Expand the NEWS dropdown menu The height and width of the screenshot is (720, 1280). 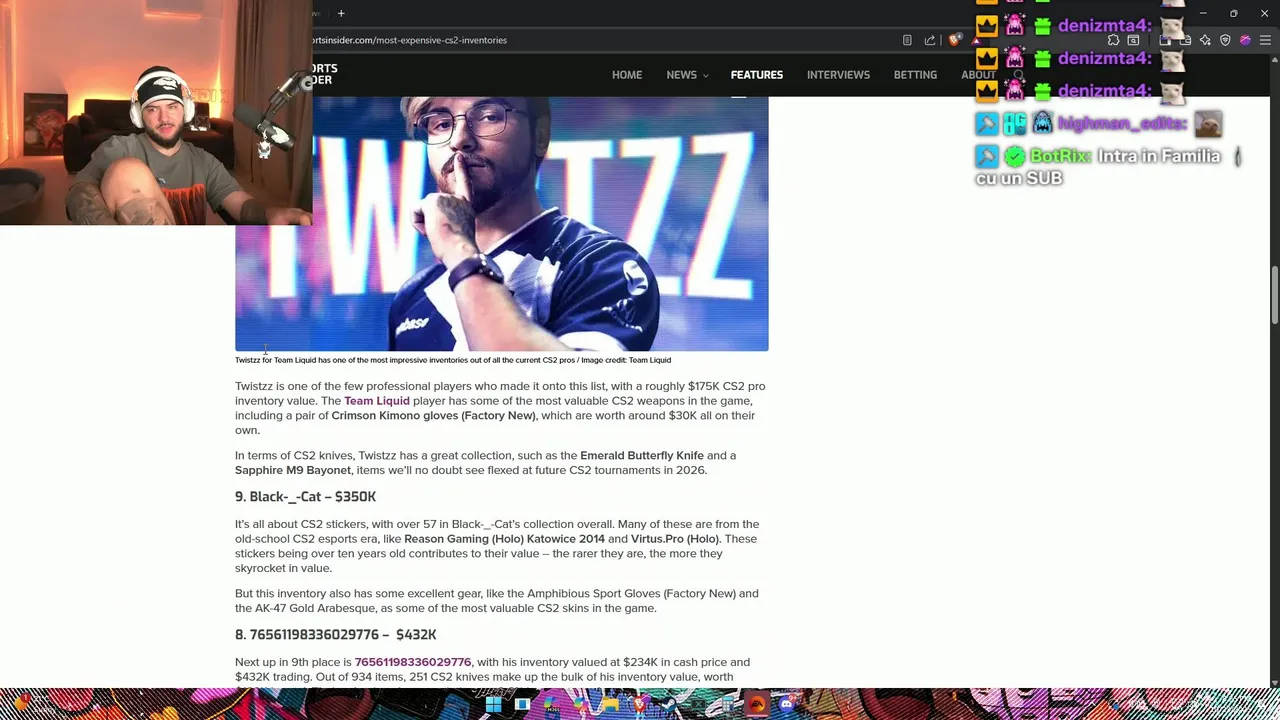coord(687,75)
